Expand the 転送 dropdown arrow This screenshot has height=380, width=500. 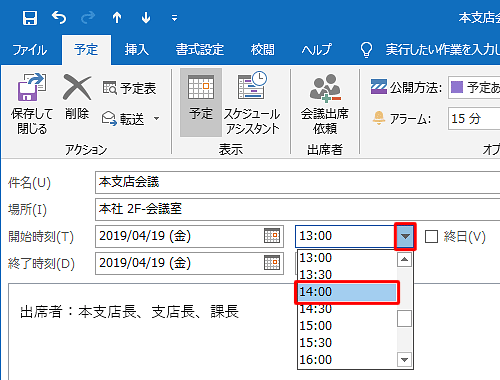coord(156,118)
